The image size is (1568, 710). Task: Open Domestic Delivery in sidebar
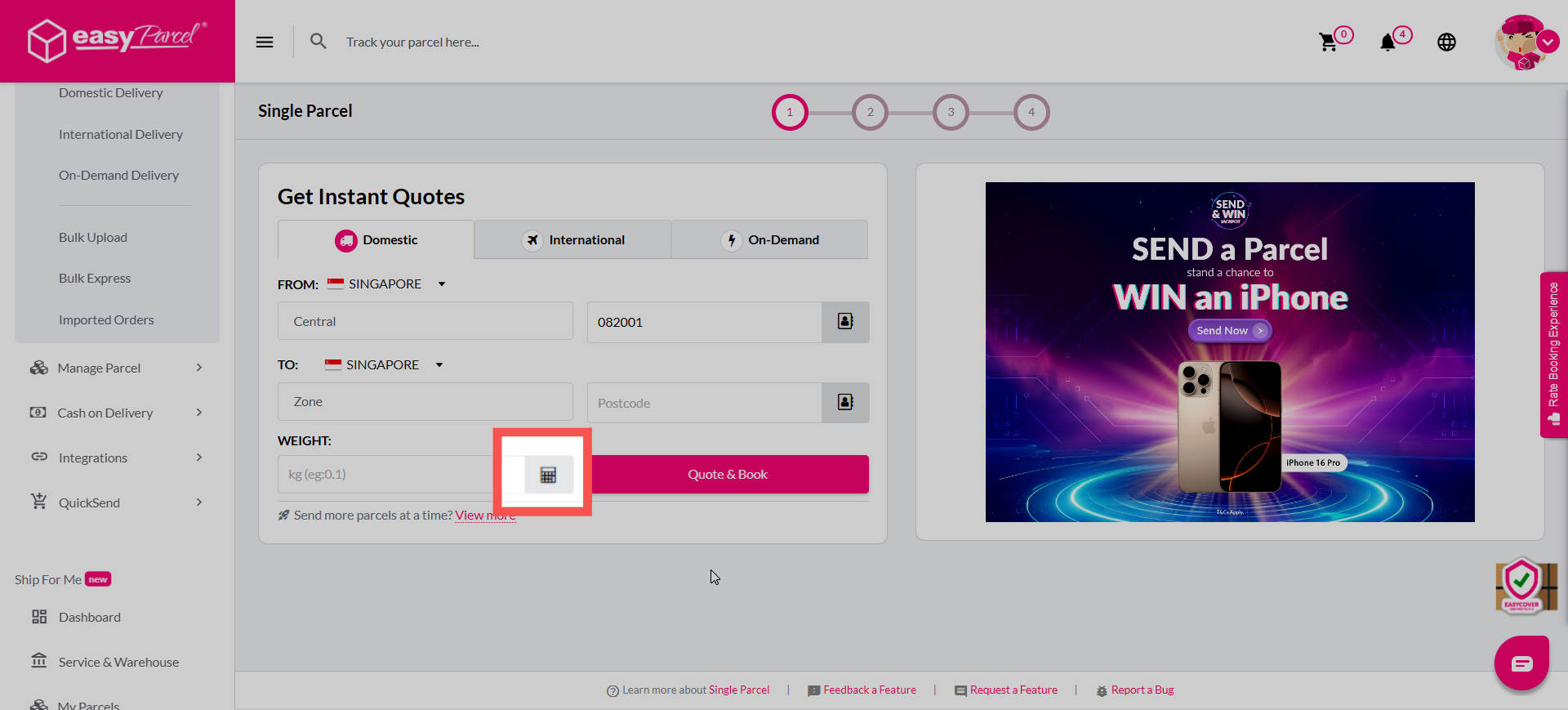(111, 93)
